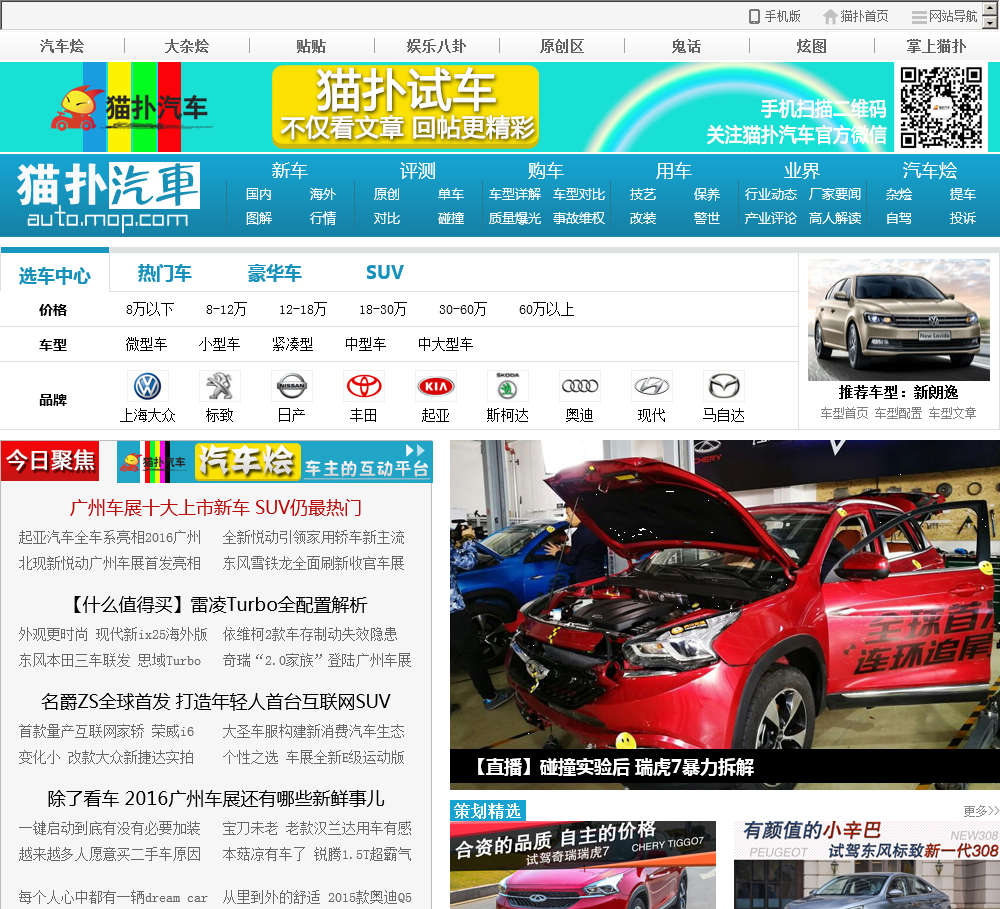1000x909 pixels.
Task: Open the 掌上猫扑 top navigation item
Action: (936, 46)
